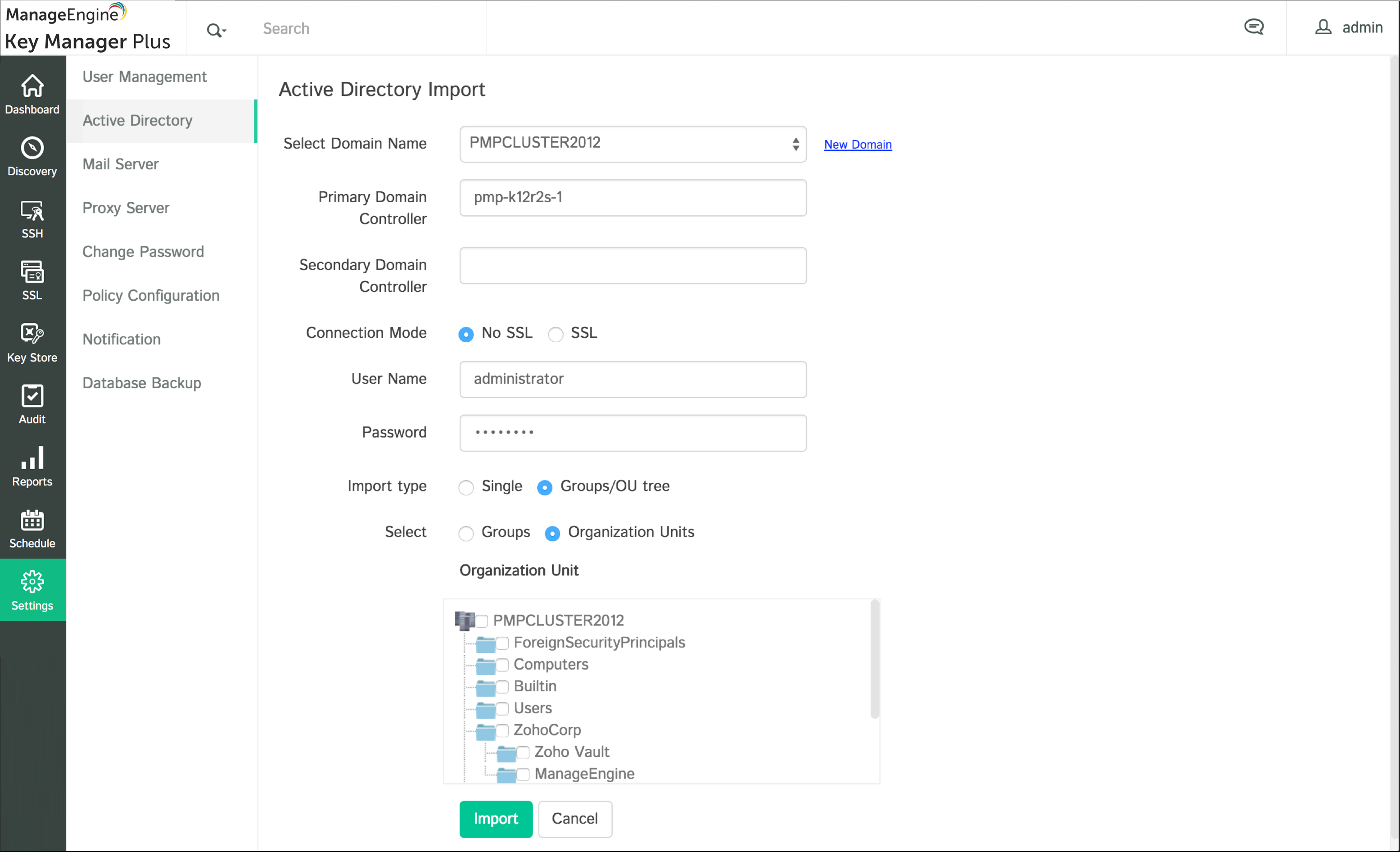
Task: Click the New Domain link
Action: [858, 145]
